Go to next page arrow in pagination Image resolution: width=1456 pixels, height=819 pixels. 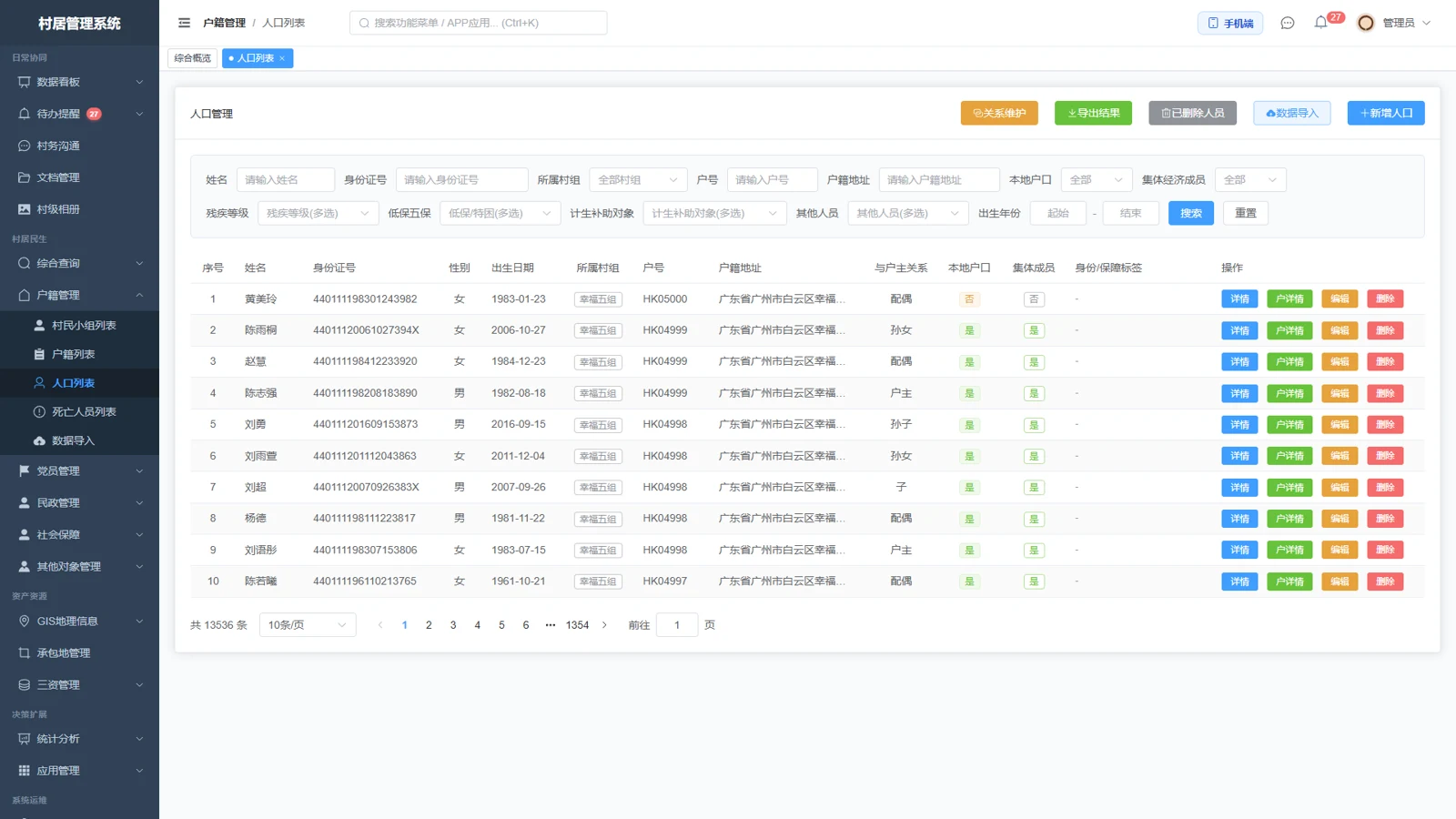pos(604,625)
